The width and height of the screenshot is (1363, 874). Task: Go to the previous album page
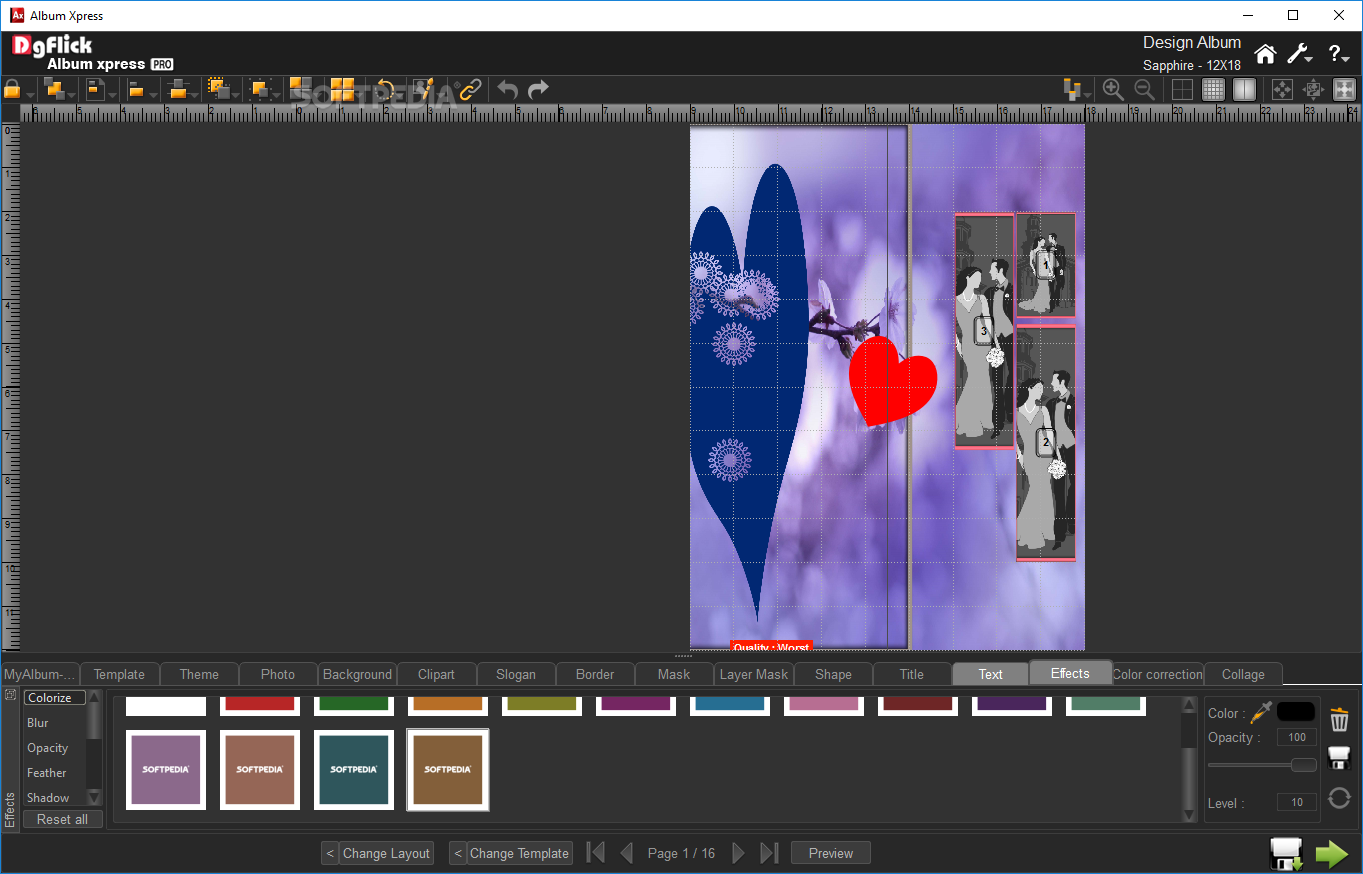[x=626, y=853]
